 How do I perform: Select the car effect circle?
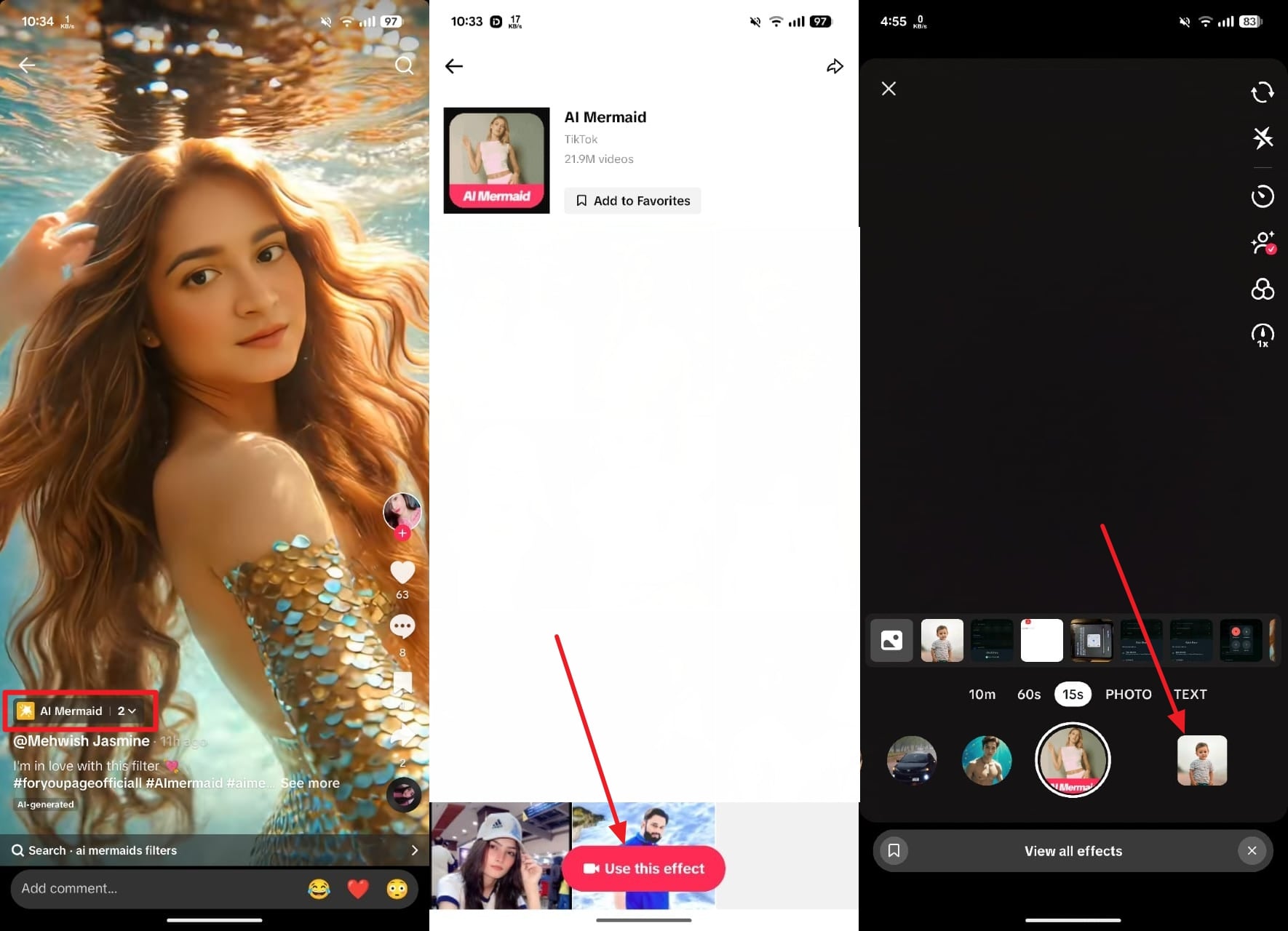point(912,760)
